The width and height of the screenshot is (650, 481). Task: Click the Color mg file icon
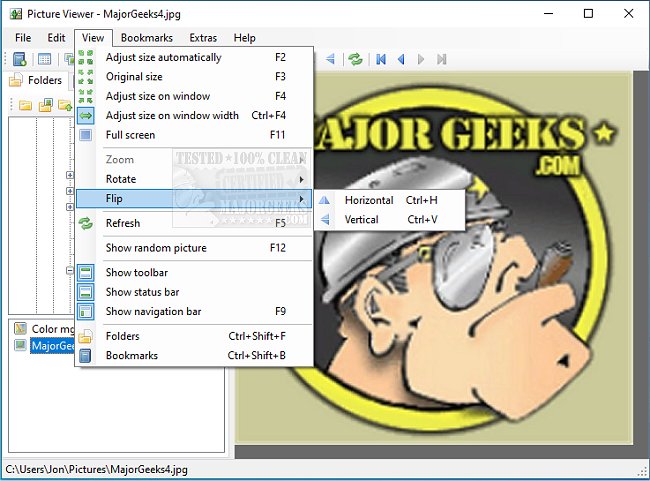point(20,328)
